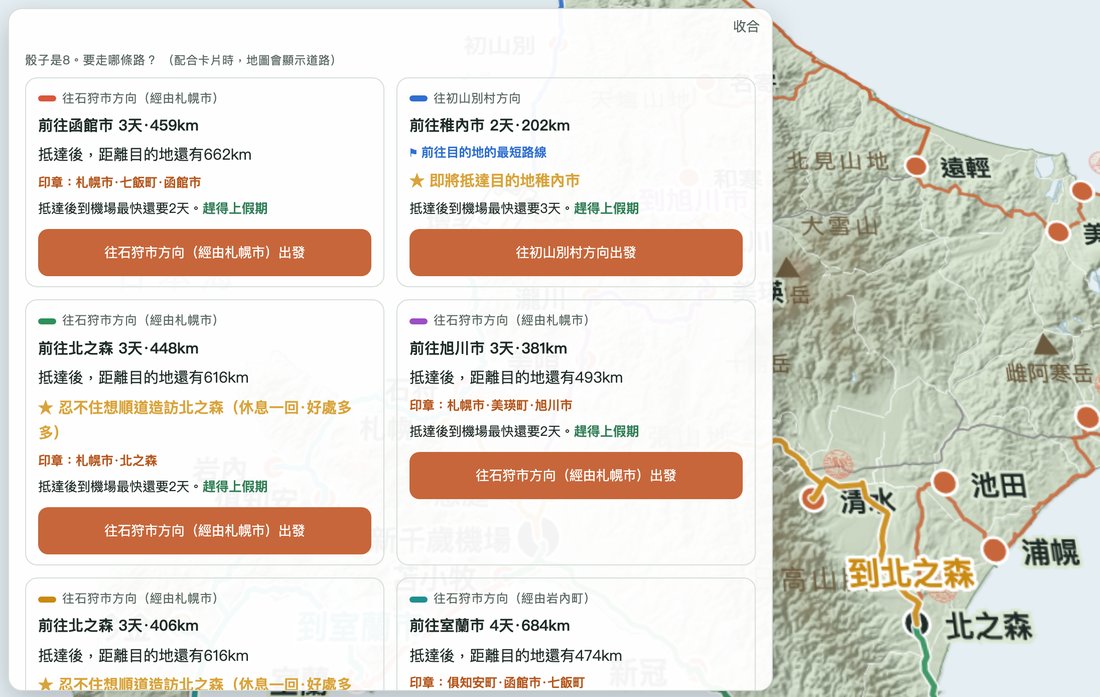The width and height of the screenshot is (1100, 697).
Task: Click the red stamp icon above 清水
Action: (838, 463)
